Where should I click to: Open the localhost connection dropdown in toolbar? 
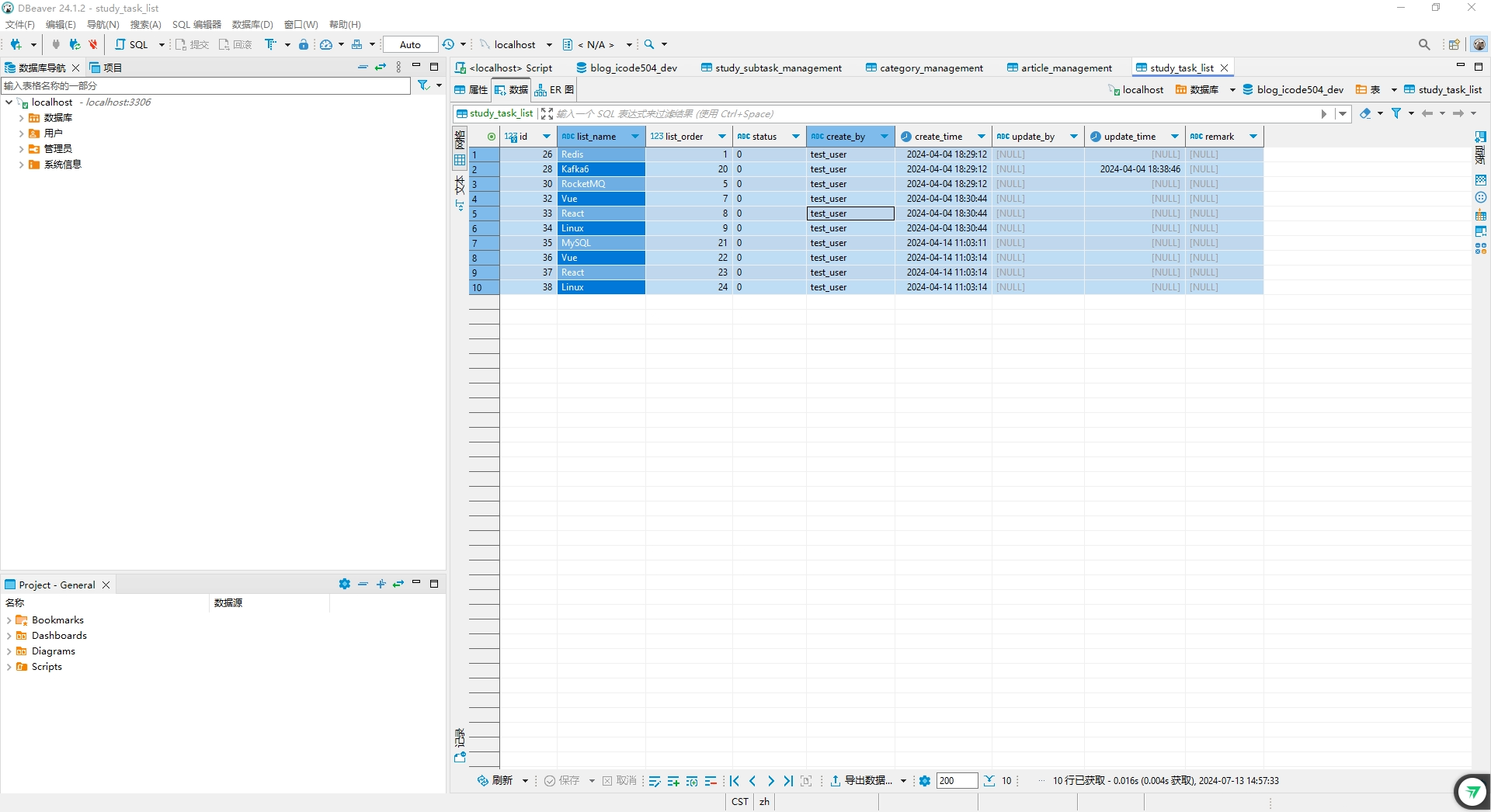pos(549,45)
